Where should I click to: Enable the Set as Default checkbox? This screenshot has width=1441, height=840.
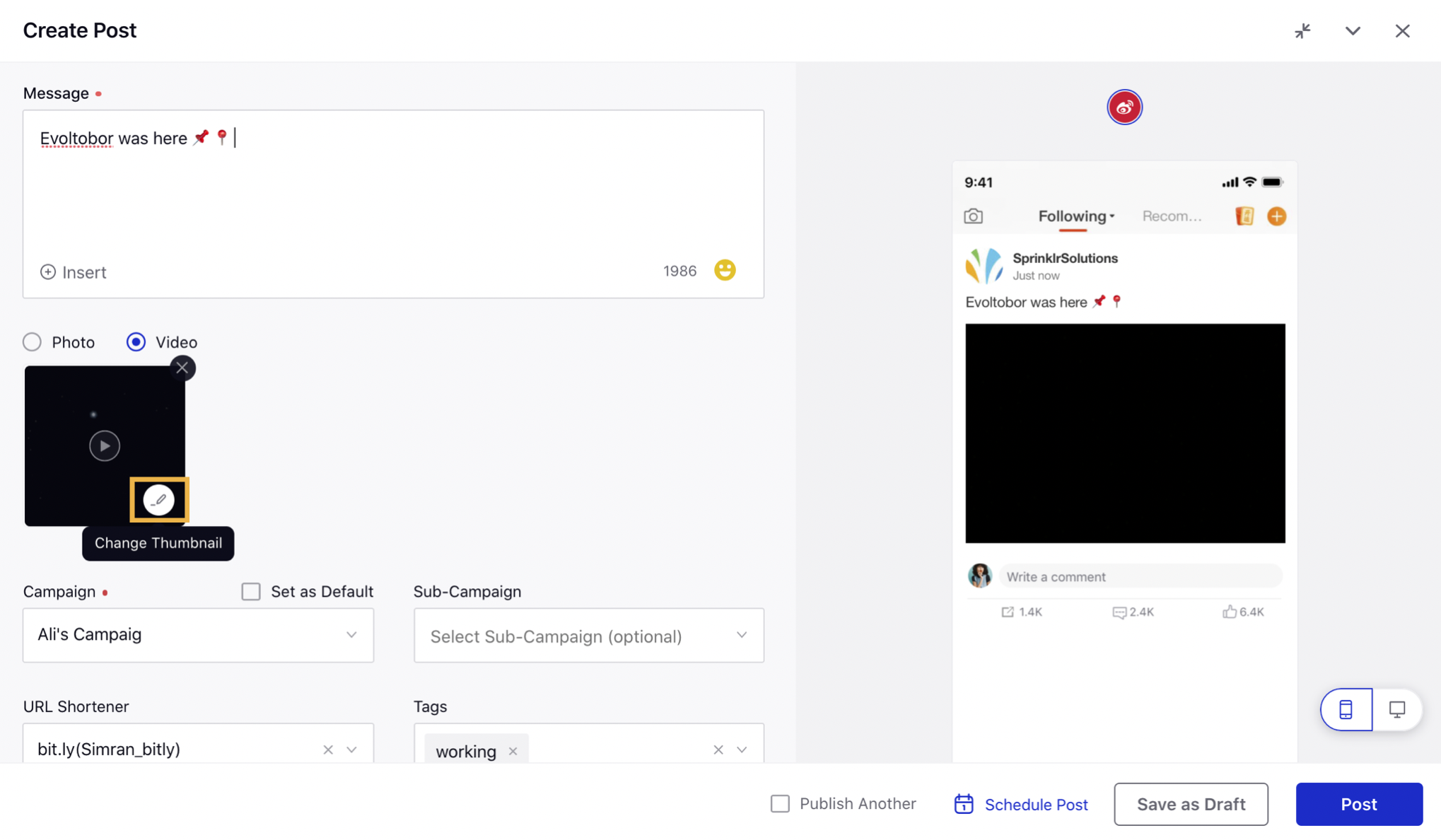coord(251,591)
